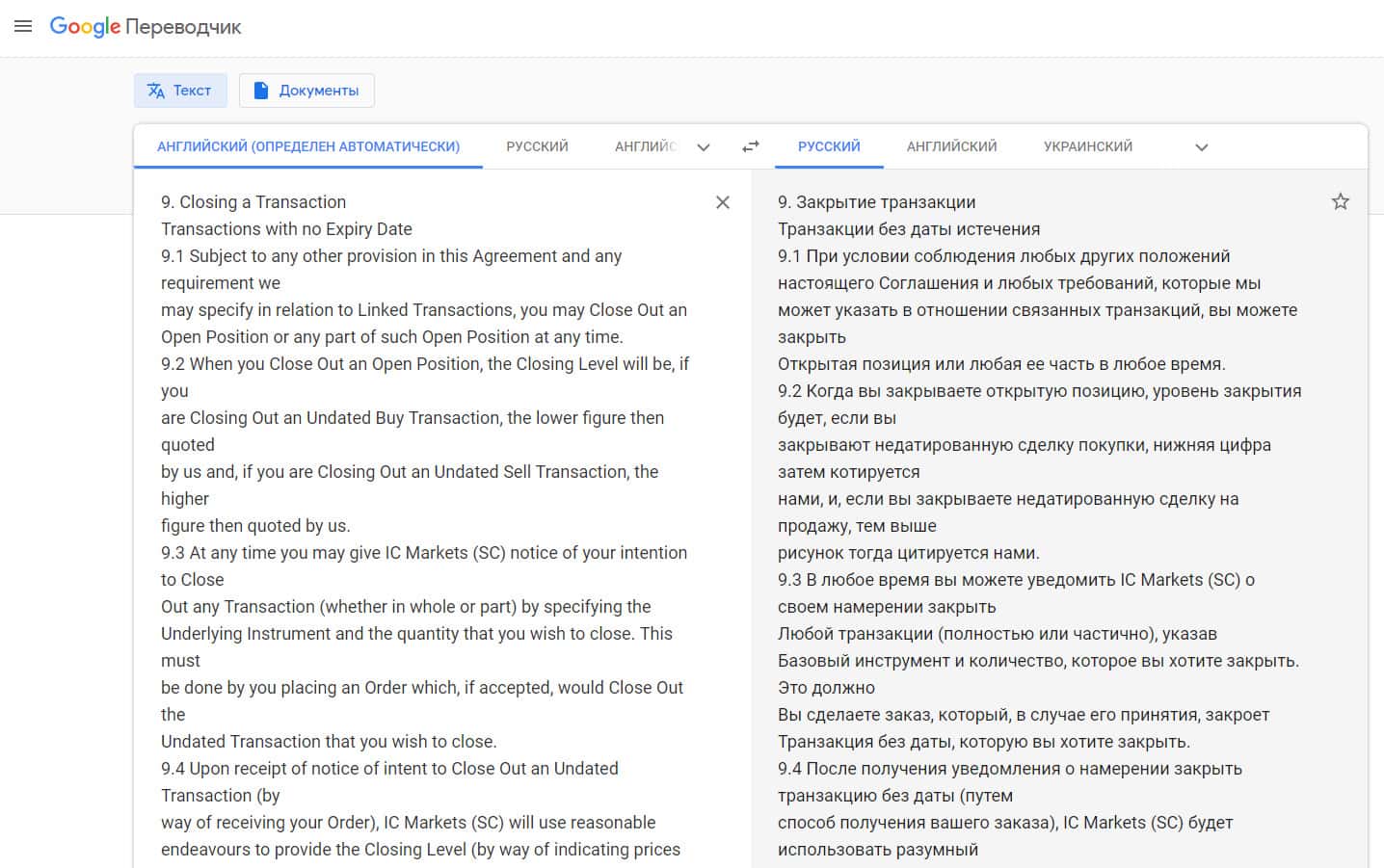
Task: Pick the truncated АНГЛИЙС source language tab
Action: (646, 146)
